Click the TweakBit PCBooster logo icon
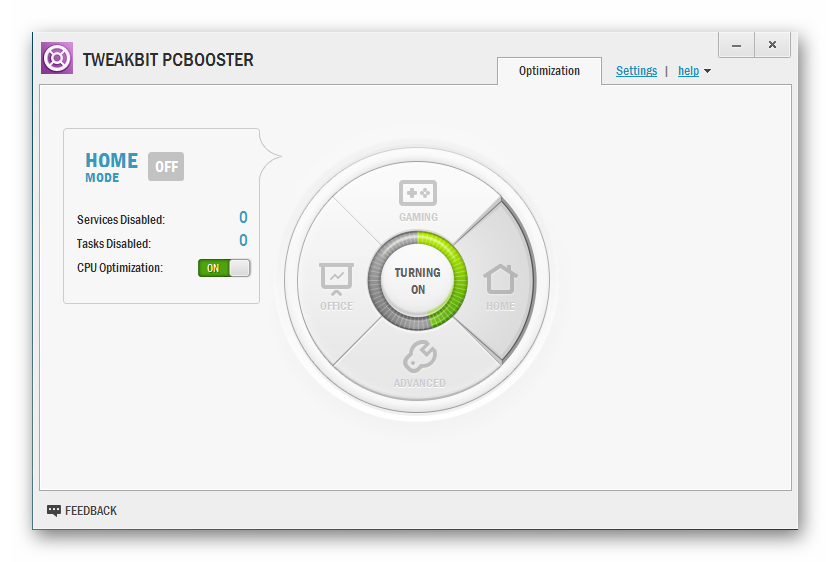This screenshot has width=830, height=562. pos(57,58)
